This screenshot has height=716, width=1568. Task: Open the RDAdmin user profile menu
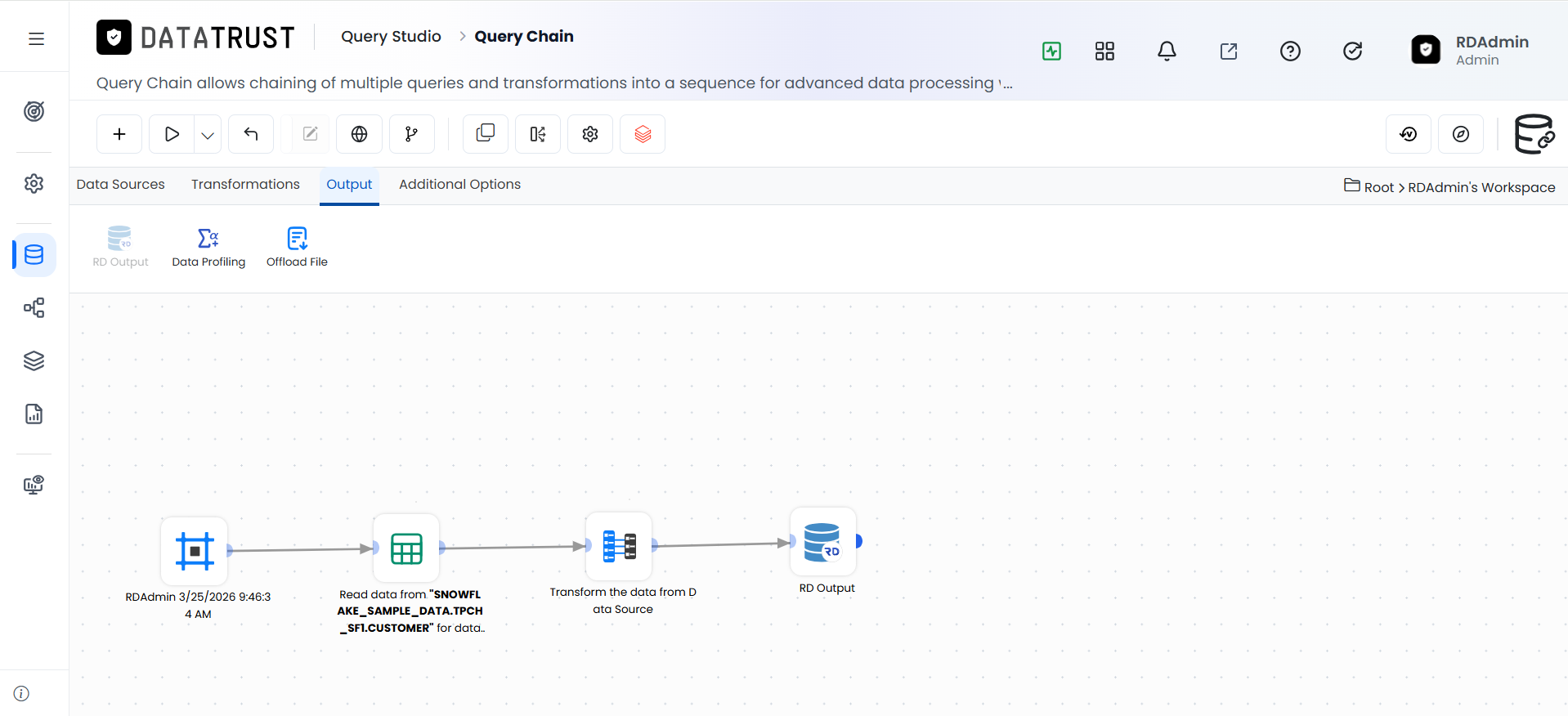(x=1470, y=50)
